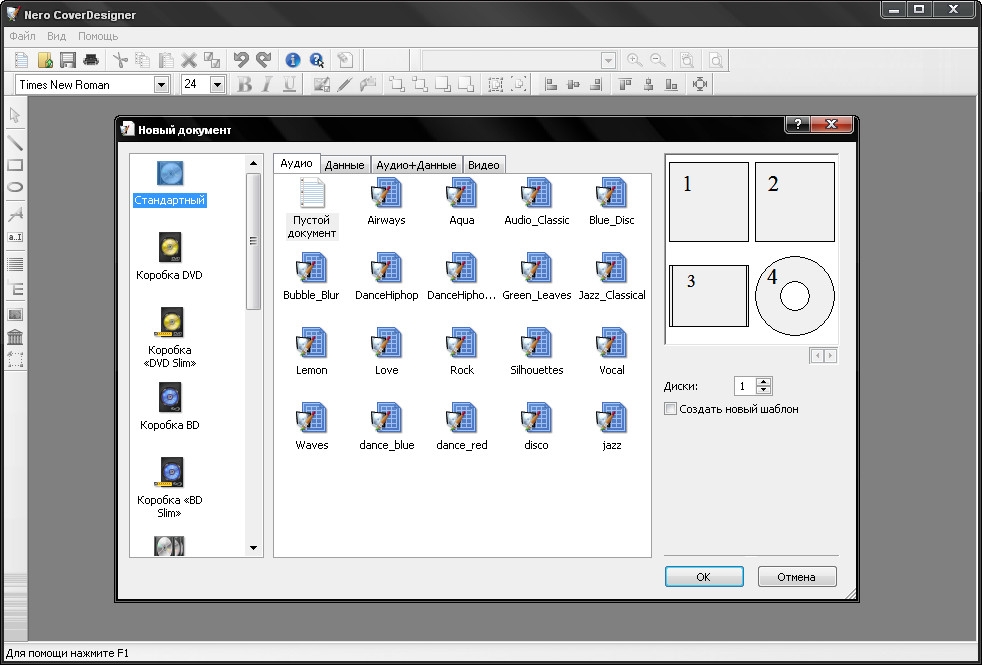Image resolution: width=982 pixels, height=665 pixels.
Task: Switch to the Данные tab
Action: pyautogui.click(x=344, y=165)
